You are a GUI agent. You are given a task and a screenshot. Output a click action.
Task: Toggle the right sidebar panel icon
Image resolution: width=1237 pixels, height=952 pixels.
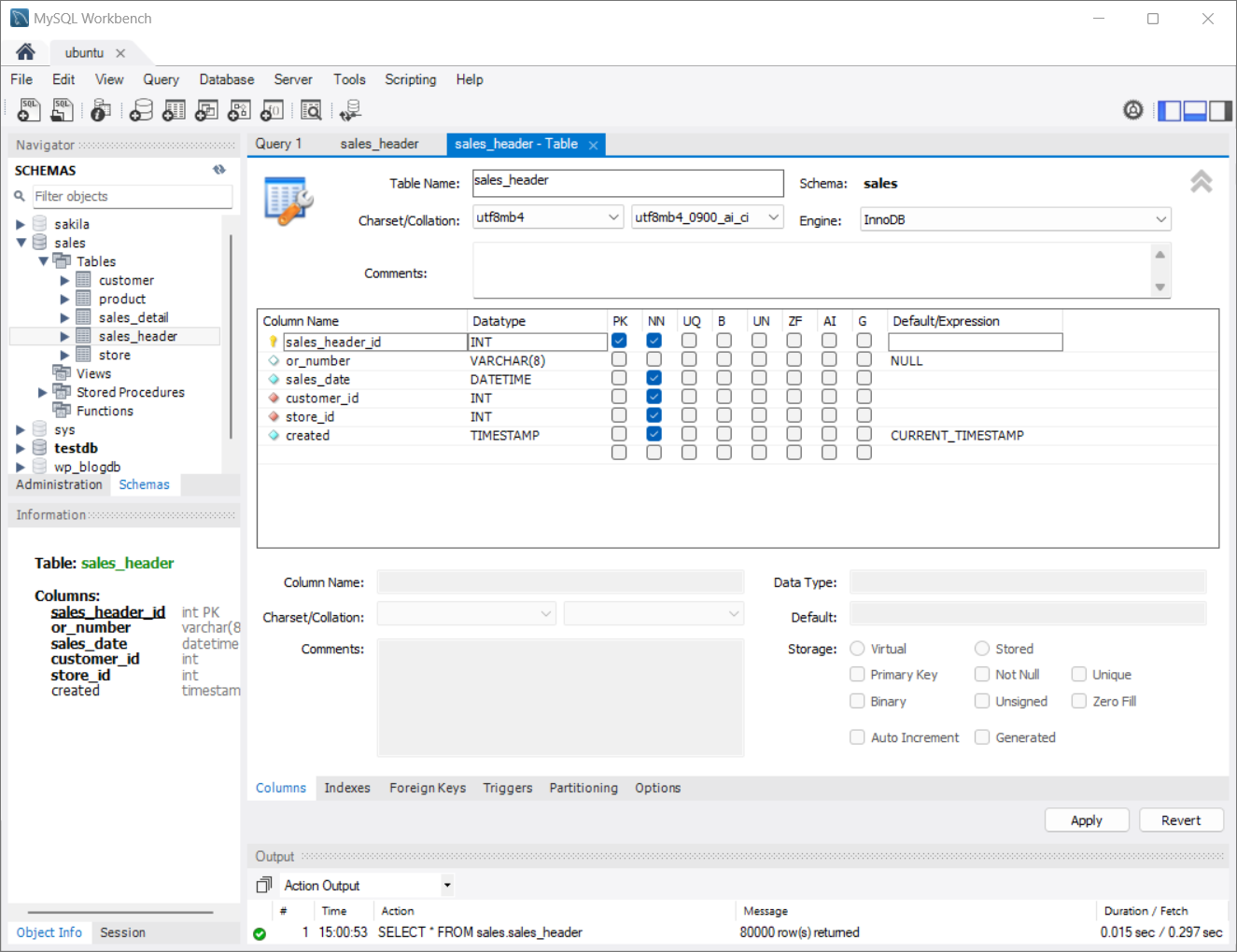1220,111
